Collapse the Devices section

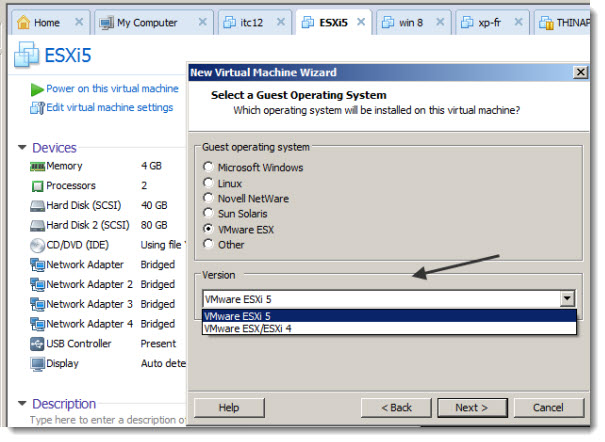(22, 148)
